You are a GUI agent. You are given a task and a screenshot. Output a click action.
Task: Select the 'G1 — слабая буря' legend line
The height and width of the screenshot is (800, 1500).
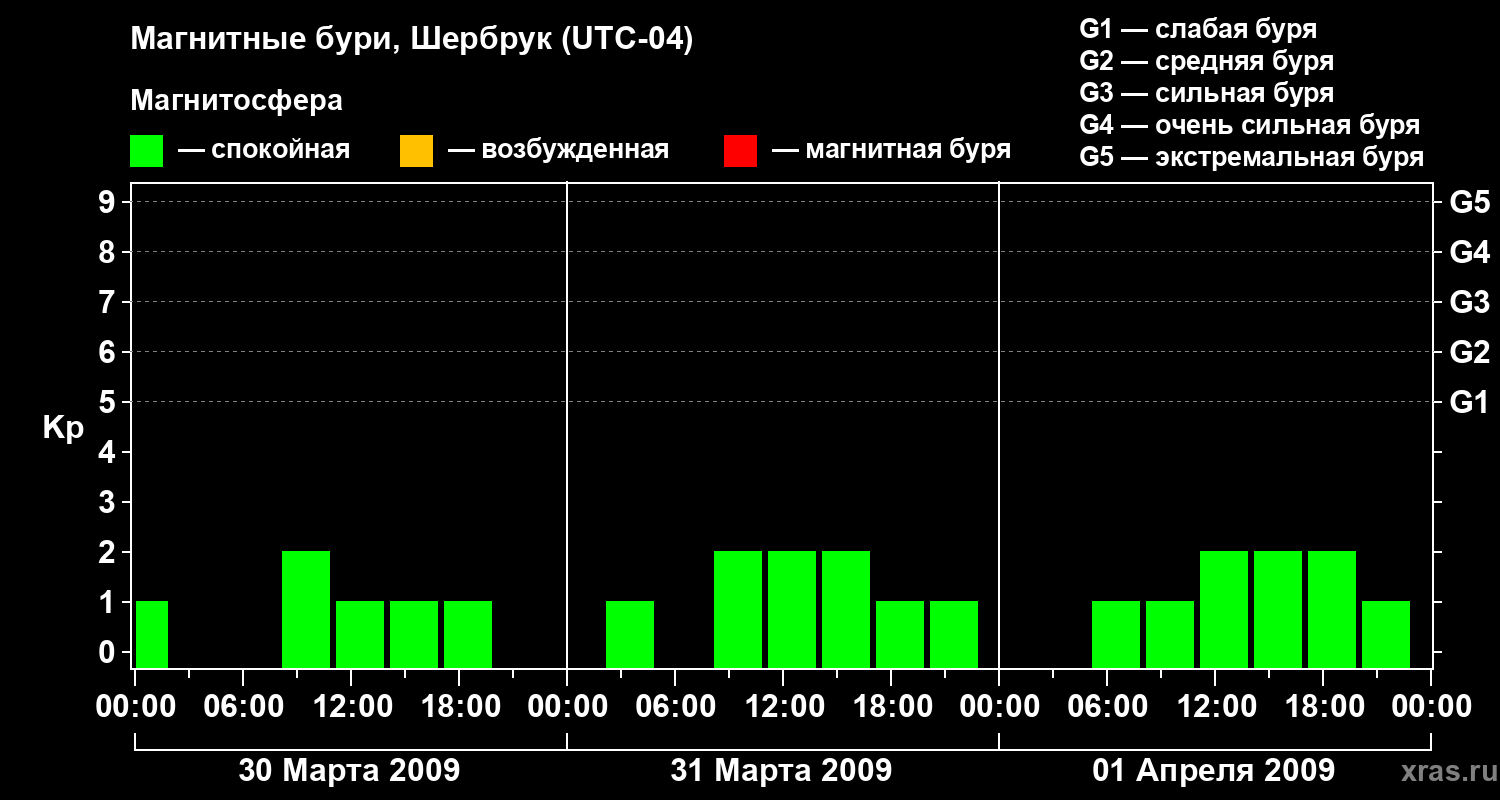pyautogui.click(x=1198, y=29)
